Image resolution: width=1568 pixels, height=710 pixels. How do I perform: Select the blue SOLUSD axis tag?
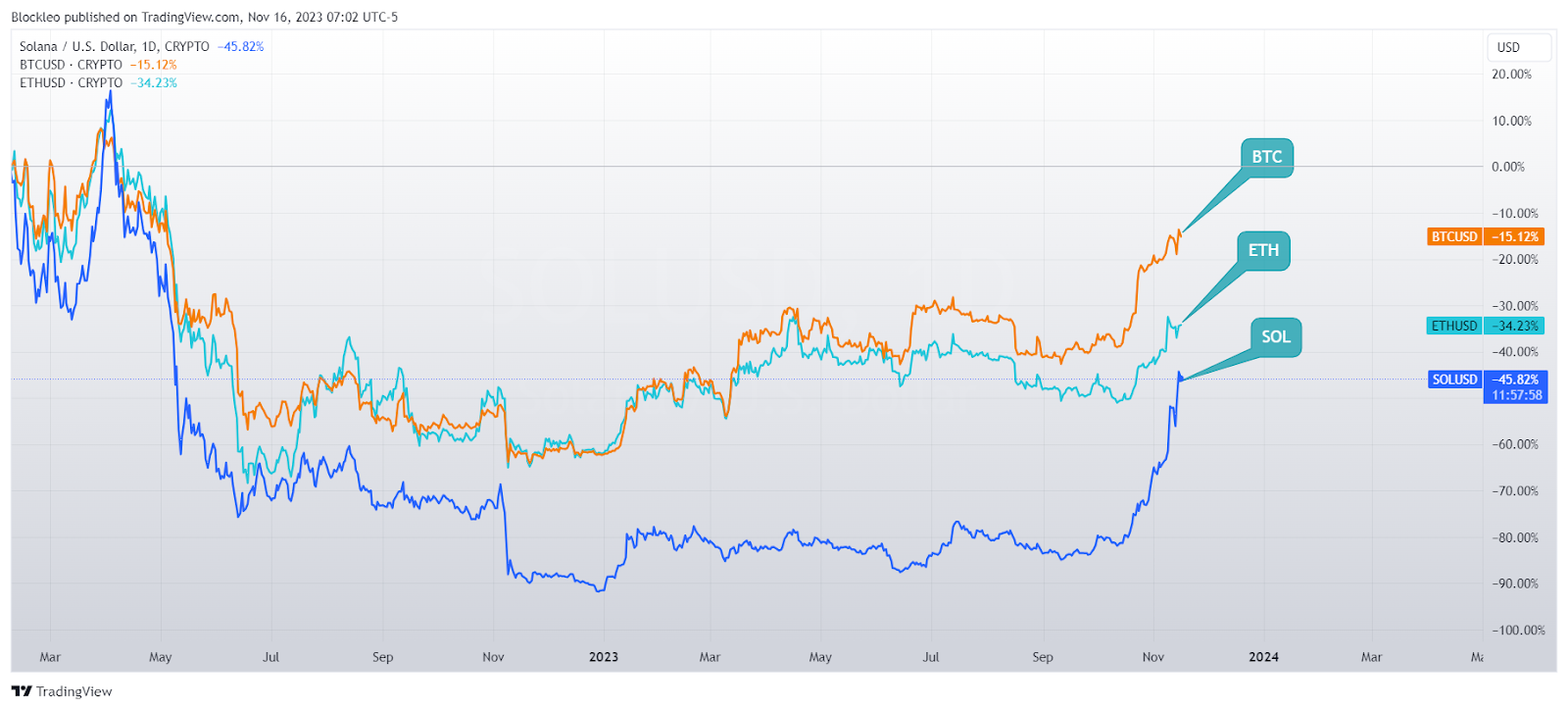click(1454, 380)
